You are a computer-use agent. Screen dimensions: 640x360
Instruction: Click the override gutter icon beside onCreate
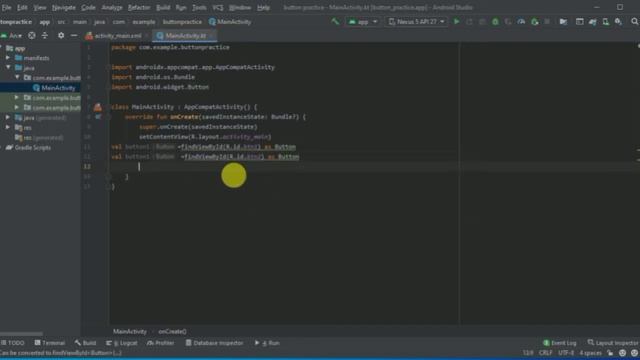(x=98, y=117)
